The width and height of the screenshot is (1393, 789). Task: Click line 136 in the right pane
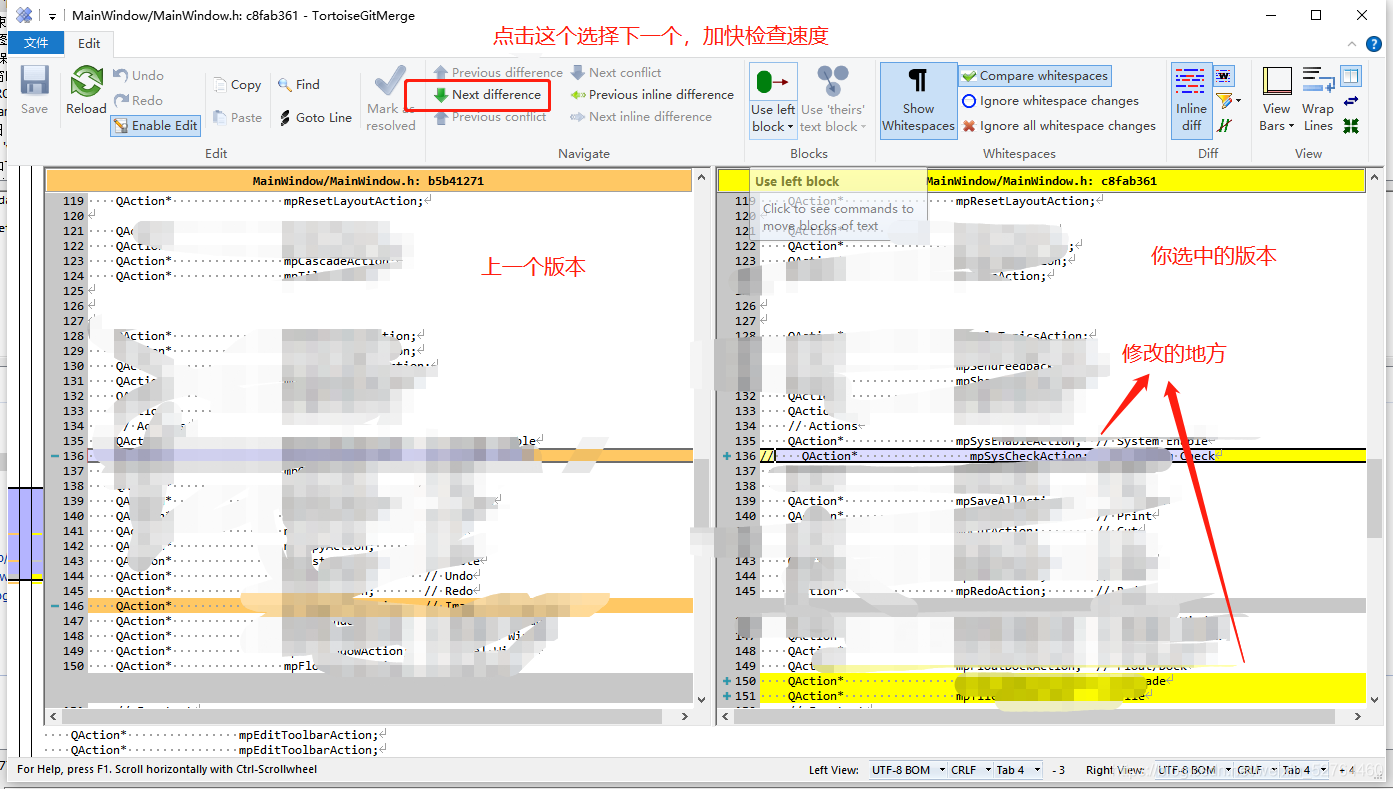tap(1062, 456)
